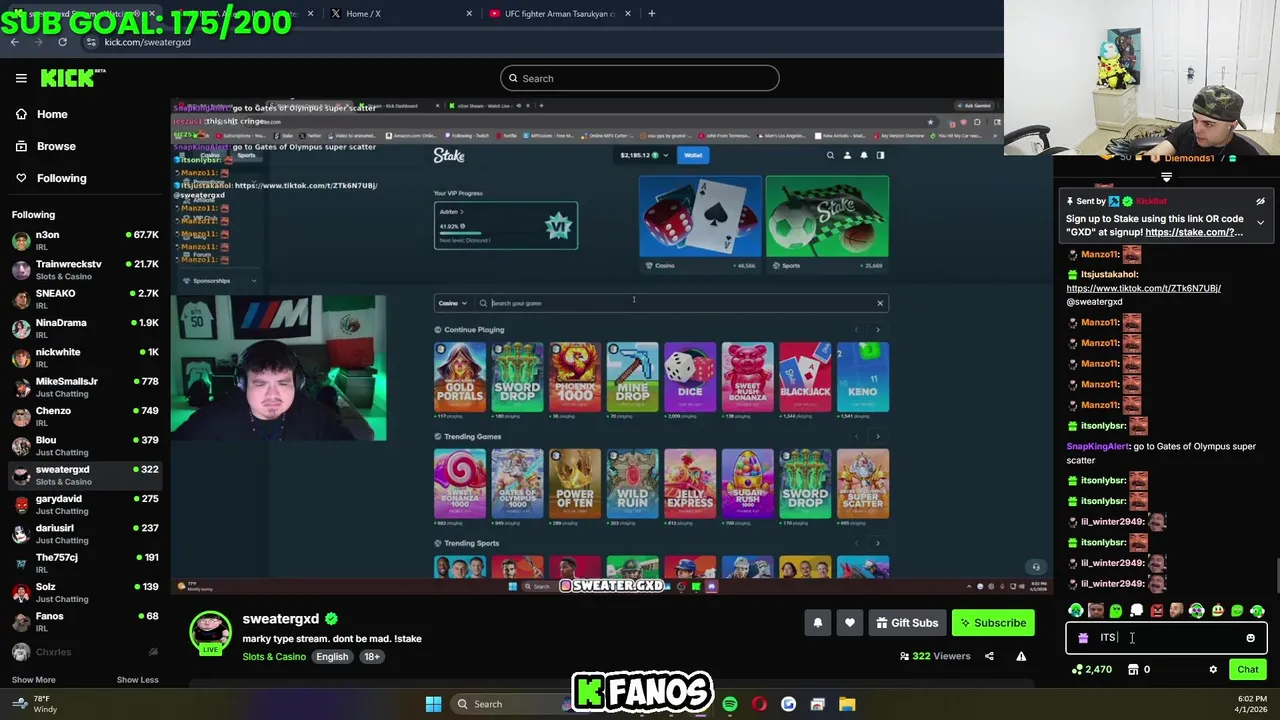Open a new browser tab

tap(651, 14)
